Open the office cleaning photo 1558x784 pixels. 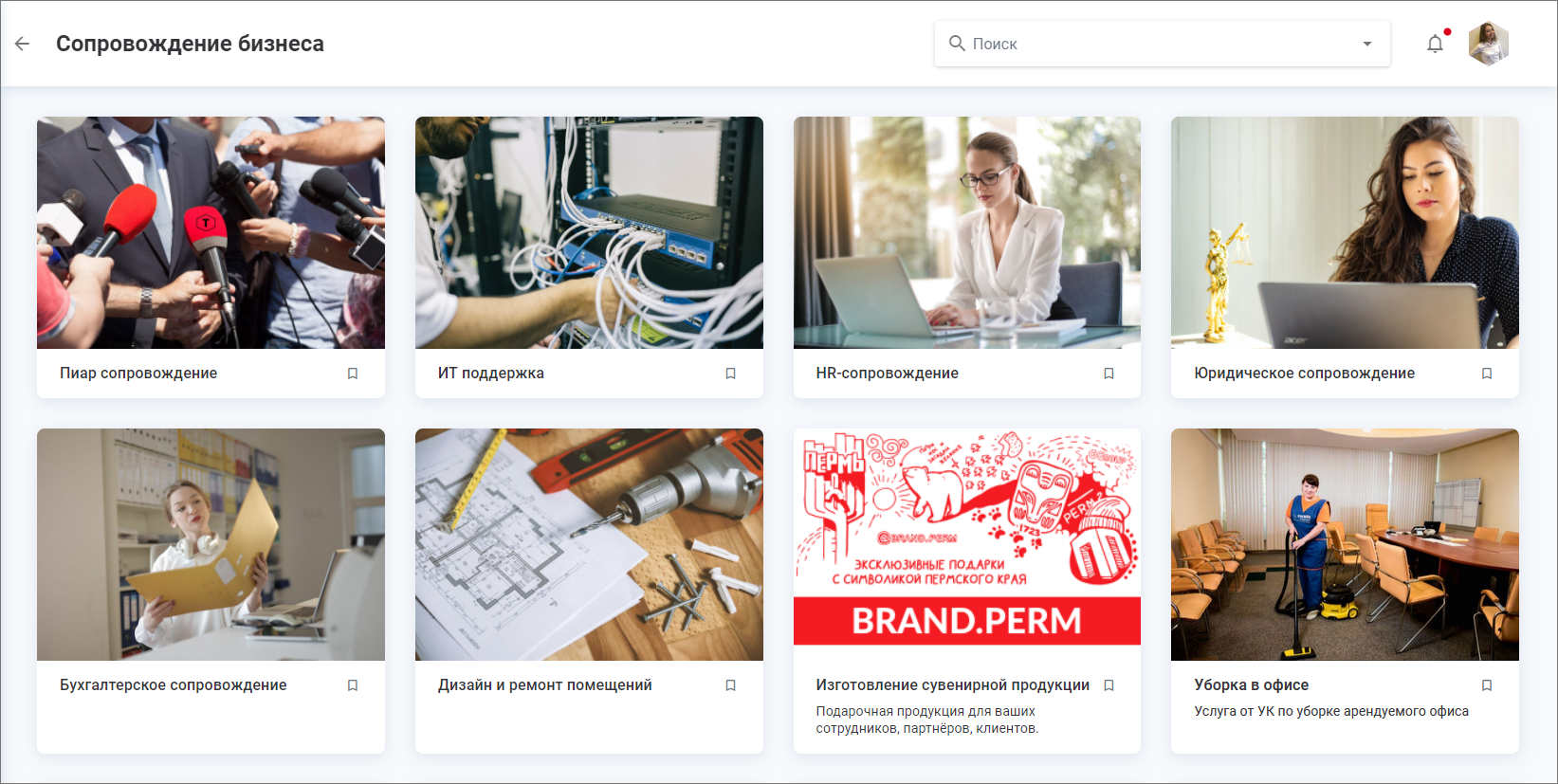(x=1345, y=544)
